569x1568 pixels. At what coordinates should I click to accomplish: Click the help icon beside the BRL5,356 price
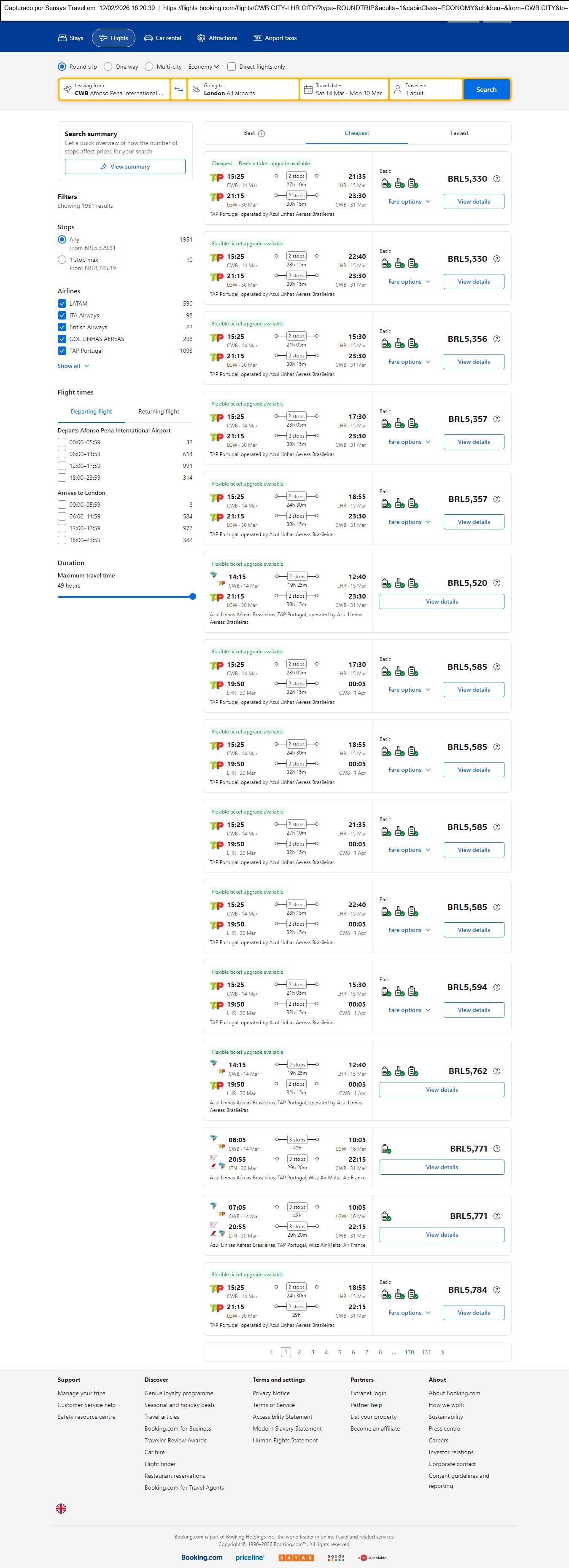tap(496, 339)
